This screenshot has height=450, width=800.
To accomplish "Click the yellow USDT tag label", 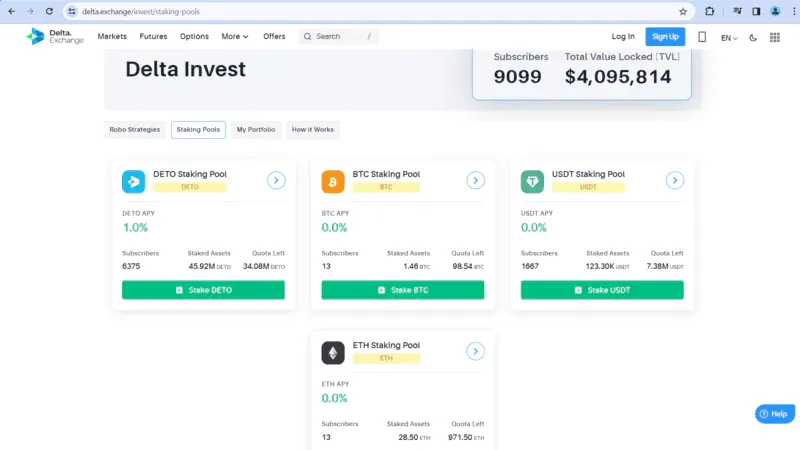I will (588, 187).
